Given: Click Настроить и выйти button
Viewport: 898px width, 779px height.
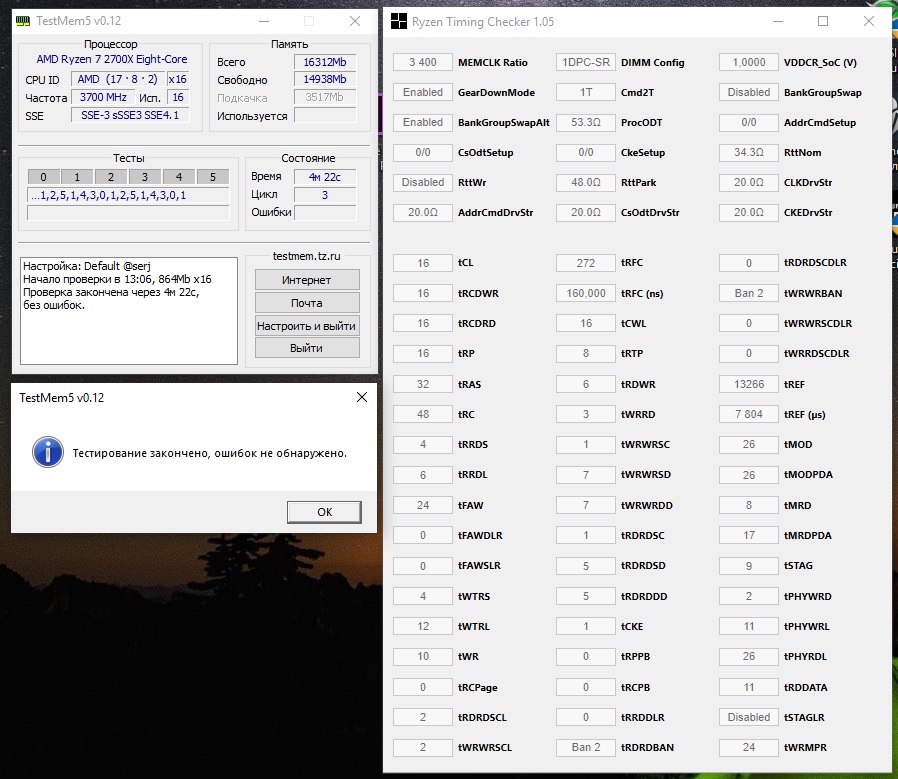Looking at the screenshot, I should [x=307, y=326].
